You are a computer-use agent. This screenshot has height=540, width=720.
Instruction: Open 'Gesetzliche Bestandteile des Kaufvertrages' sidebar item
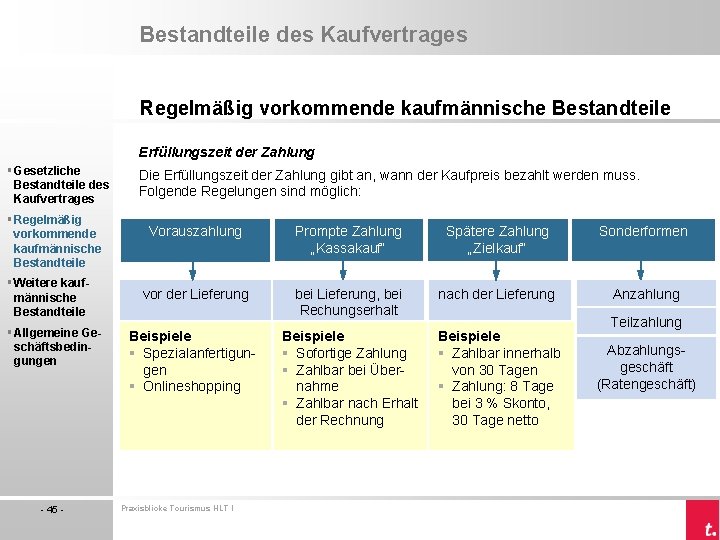[61, 185]
